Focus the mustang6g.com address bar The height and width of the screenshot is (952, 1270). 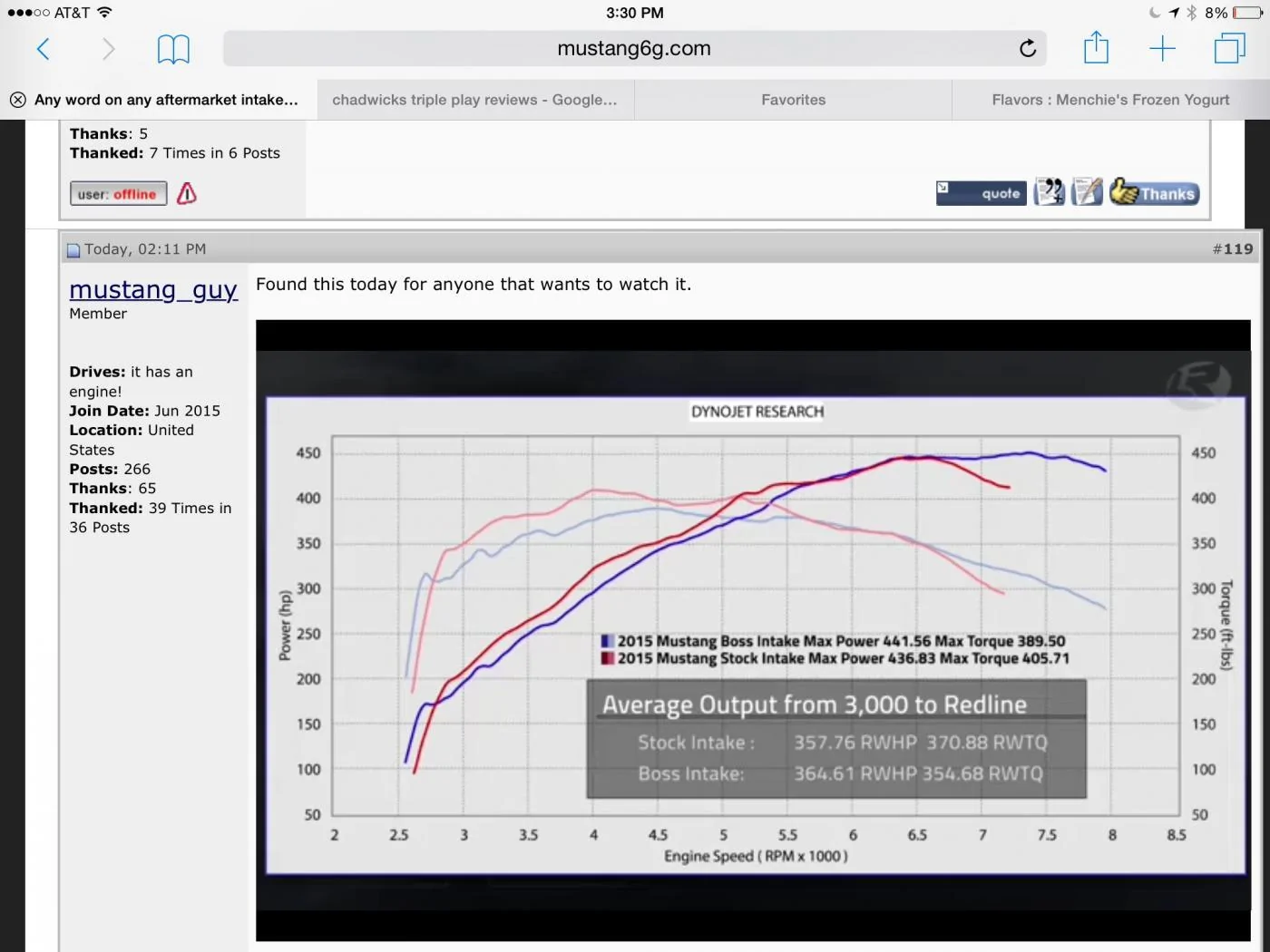[x=635, y=49]
